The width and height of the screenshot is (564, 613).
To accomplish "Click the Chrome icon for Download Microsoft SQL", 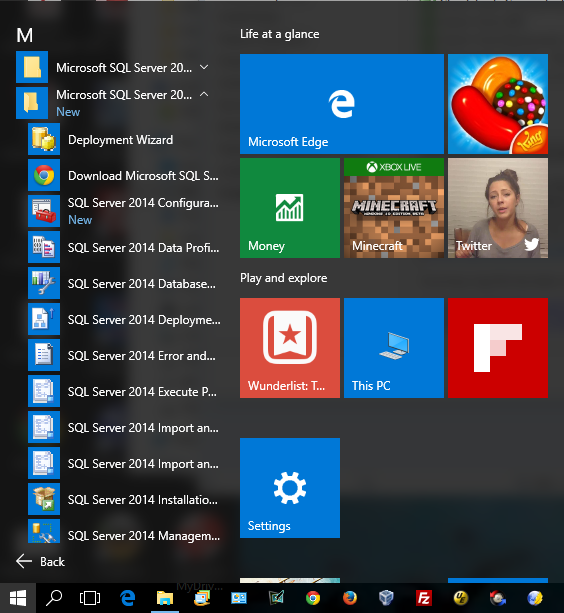I will [x=44, y=175].
